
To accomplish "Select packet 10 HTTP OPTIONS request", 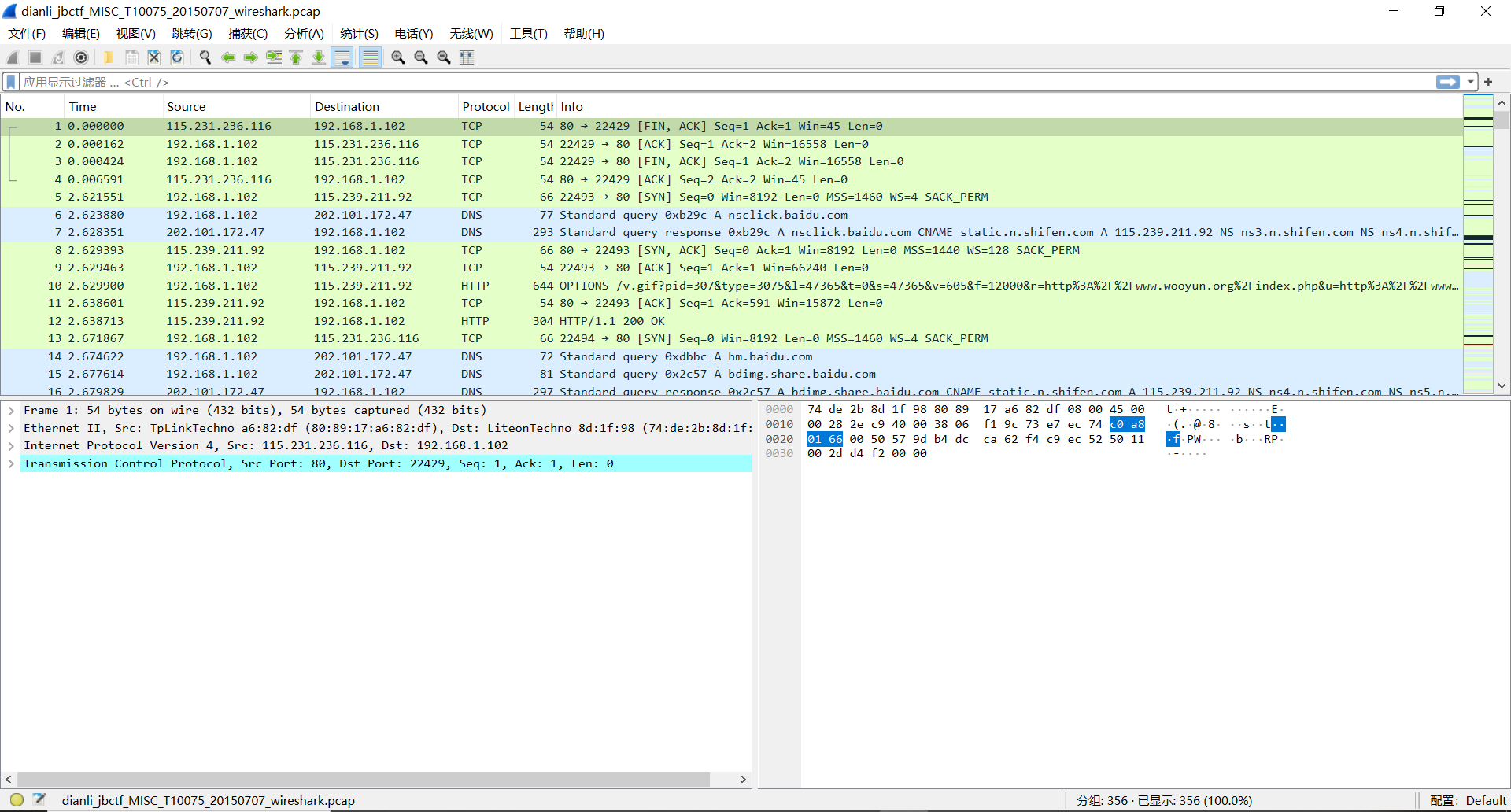I will point(731,286).
